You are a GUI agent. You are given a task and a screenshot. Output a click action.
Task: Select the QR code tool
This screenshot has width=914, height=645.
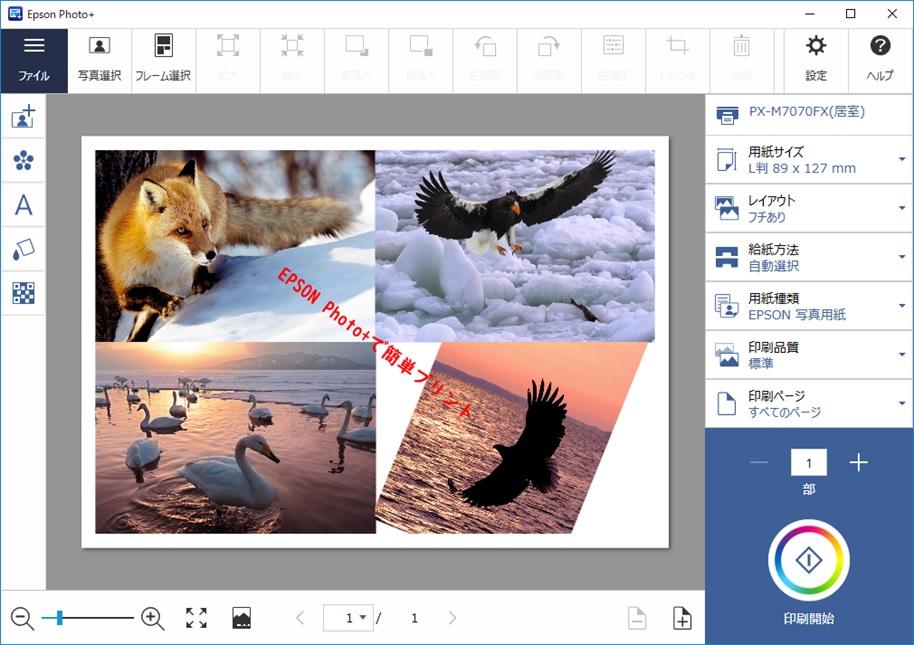[x=22, y=293]
